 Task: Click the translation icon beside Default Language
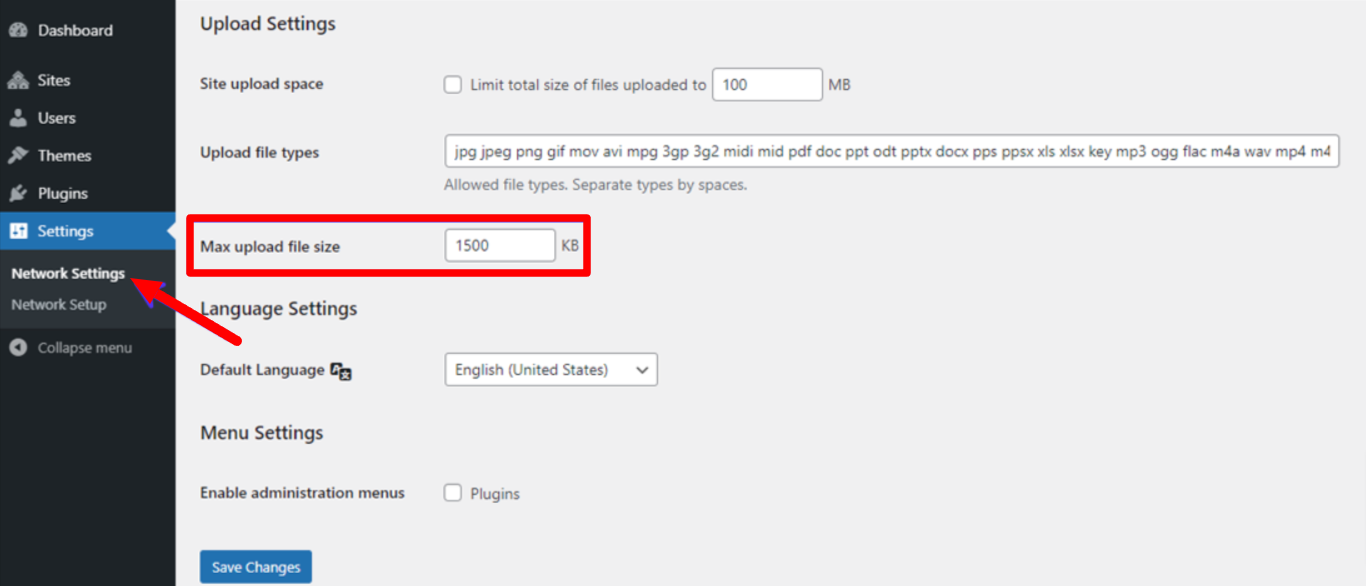[341, 371]
